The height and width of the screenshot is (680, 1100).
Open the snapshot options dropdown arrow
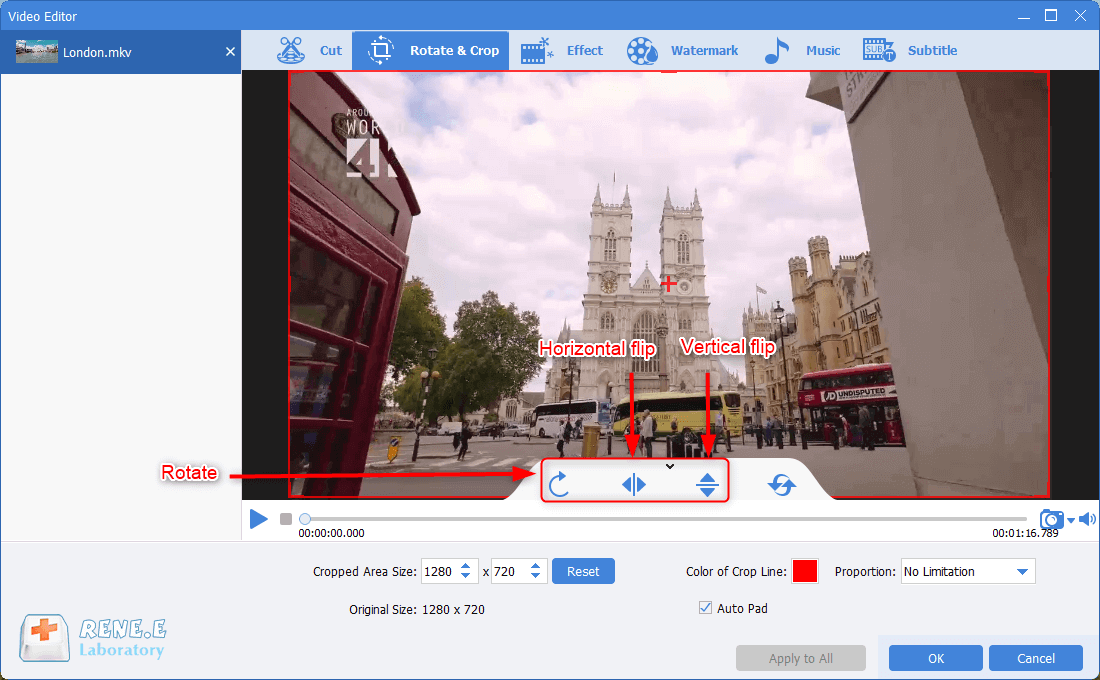pyautogui.click(x=1071, y=520)
